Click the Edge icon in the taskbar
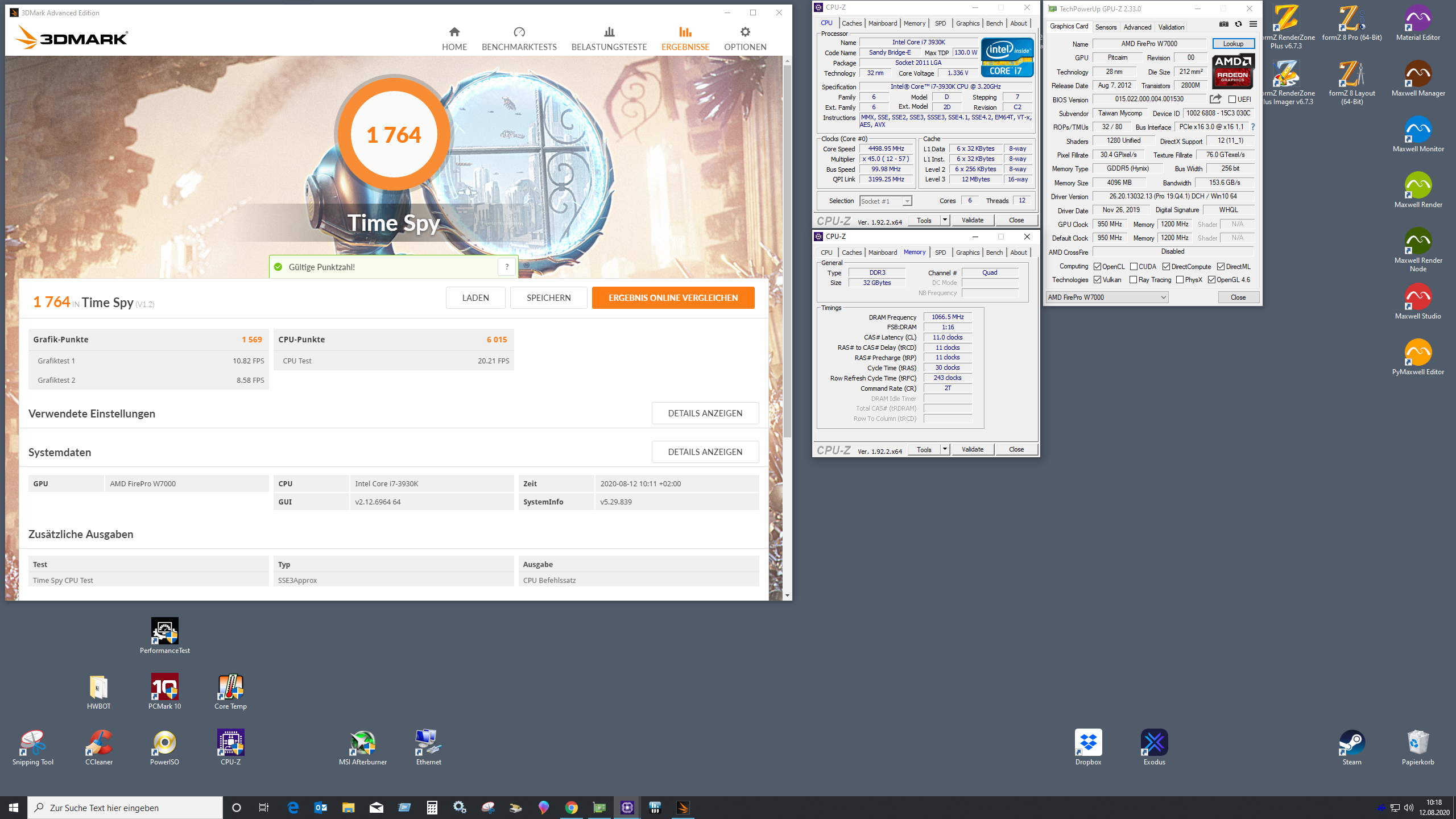The image size is (1456, 819). 293,808
